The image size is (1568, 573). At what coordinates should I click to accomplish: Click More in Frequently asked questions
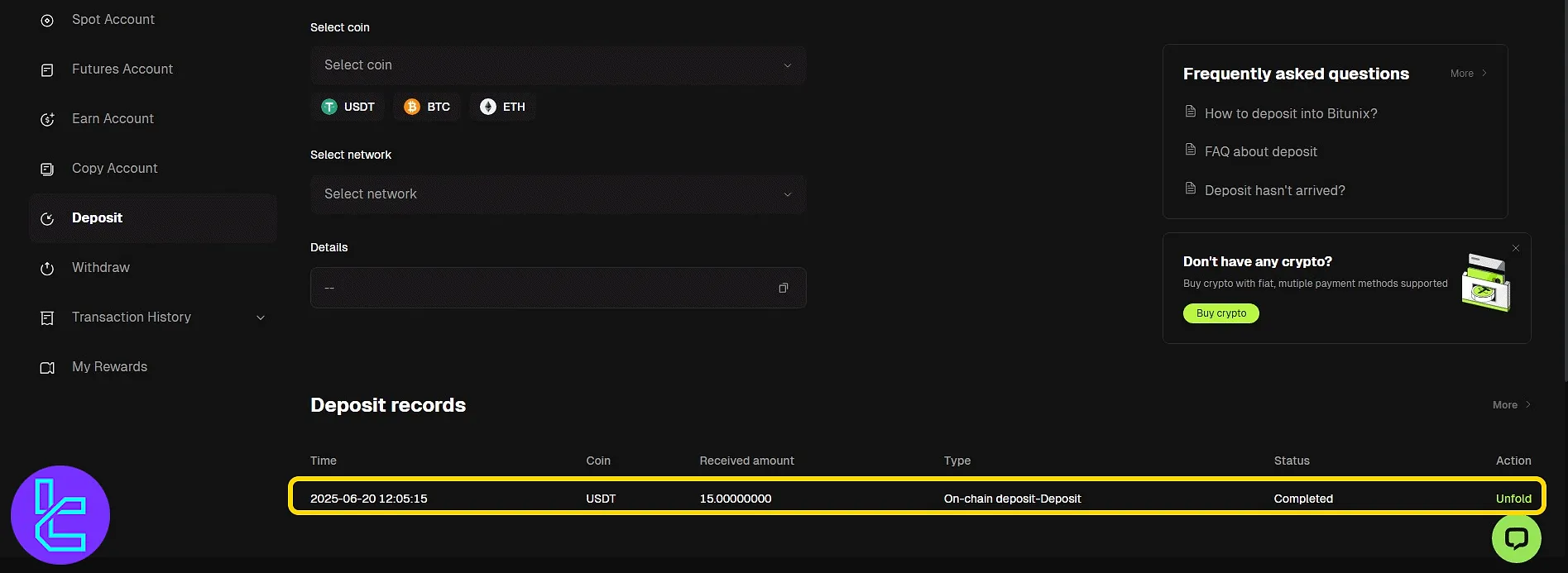[x=1462, y=74]
